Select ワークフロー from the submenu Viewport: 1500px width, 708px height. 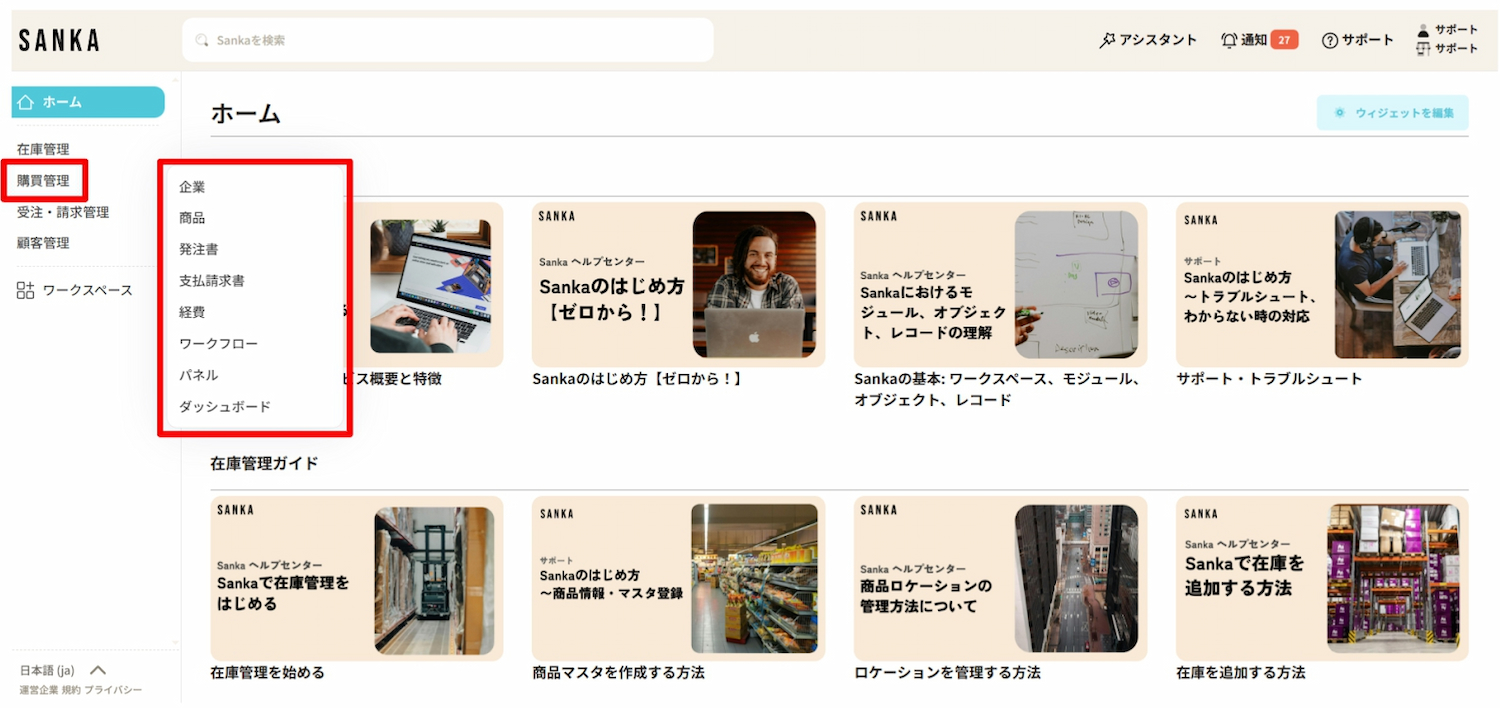[x=218, y=343]
